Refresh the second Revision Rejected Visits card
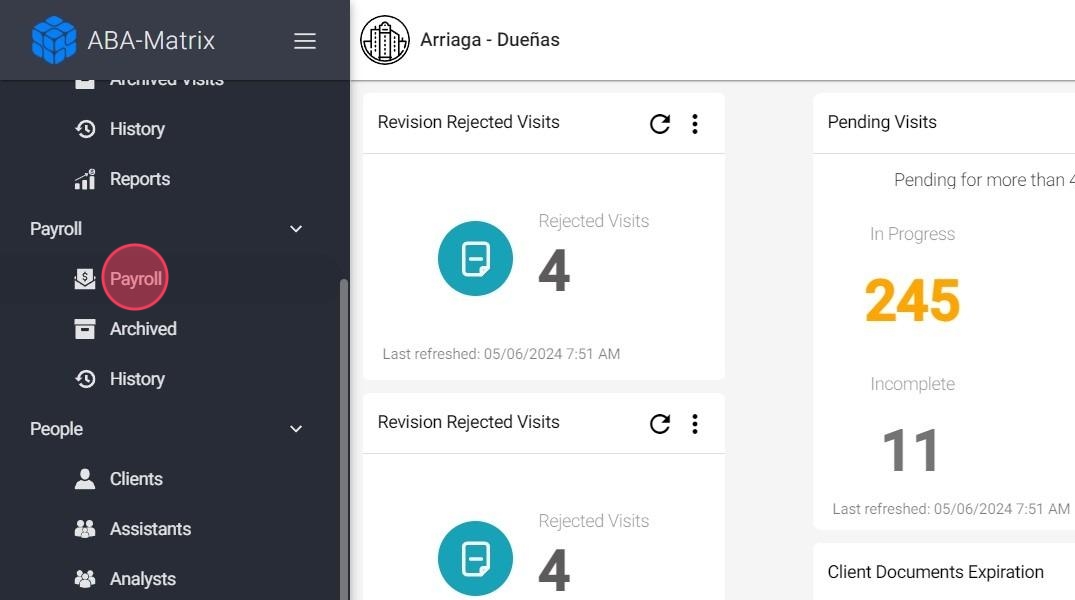This screenshot has height=600, width=1075. (660, 424)
